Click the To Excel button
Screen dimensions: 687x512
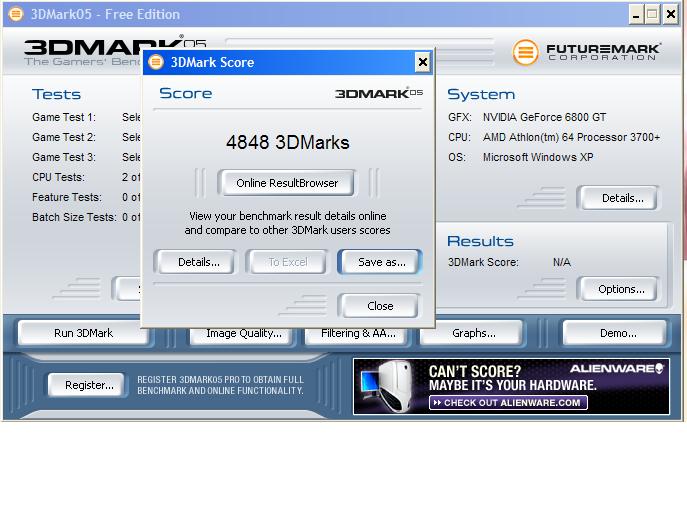[287, 262]
